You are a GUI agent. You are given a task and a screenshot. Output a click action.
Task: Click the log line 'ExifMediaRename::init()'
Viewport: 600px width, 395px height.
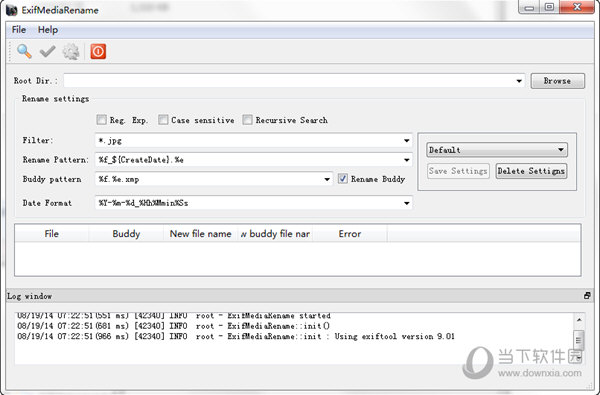click(x=173, y=326)
